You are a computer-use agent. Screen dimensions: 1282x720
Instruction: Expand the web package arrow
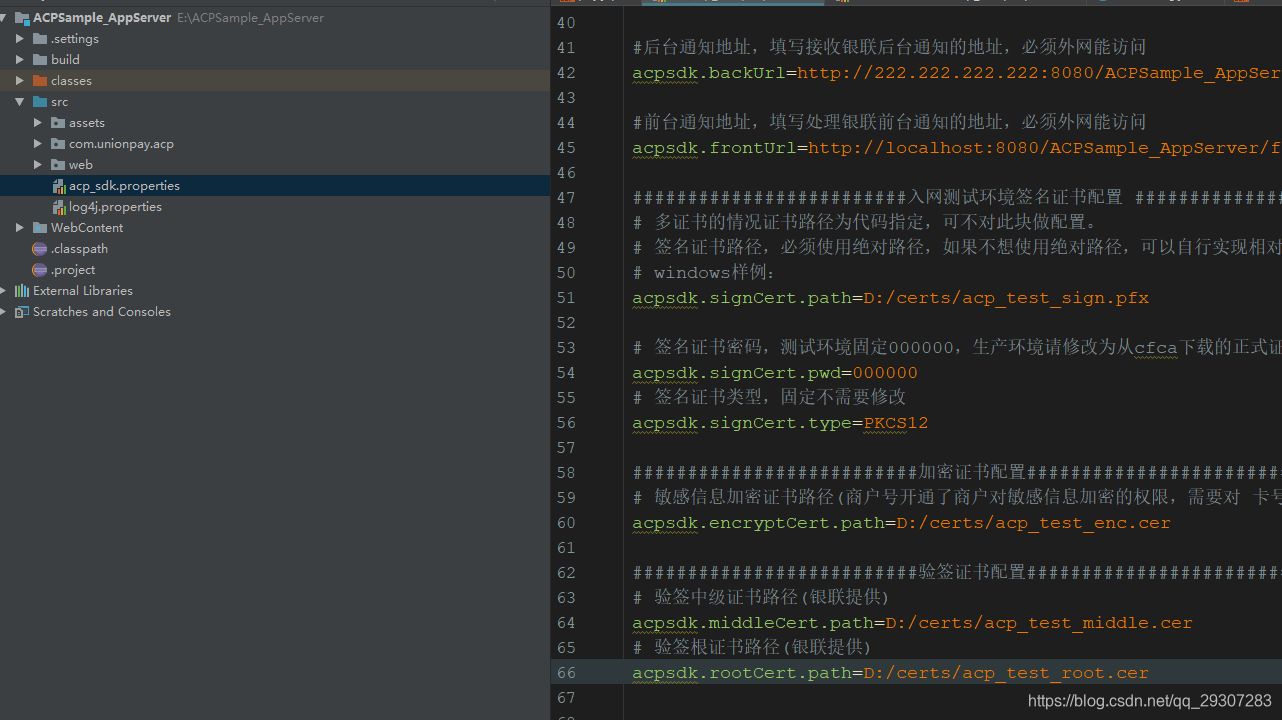[38, 165]
